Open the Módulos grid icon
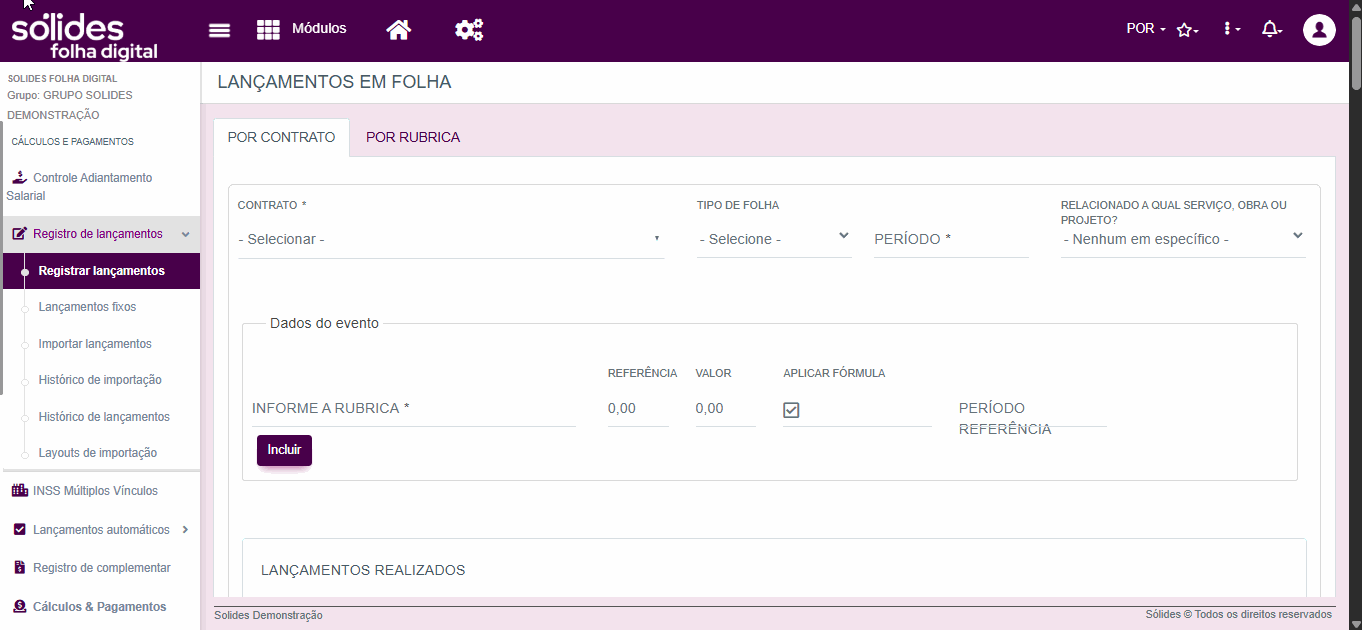This screenshot has width=1362, height=630. [268, 30]
